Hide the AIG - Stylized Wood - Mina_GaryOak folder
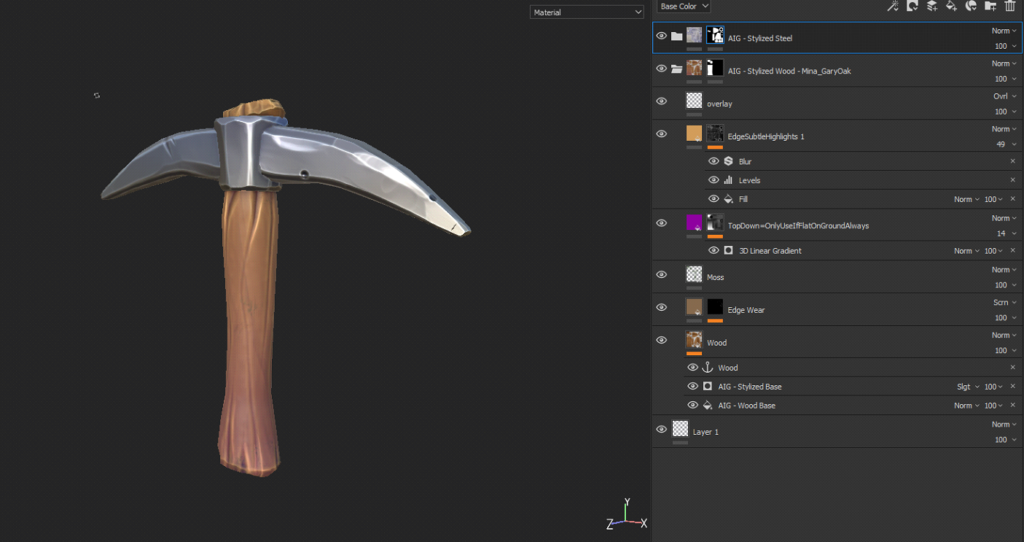Viewport: 1024px width, 542px height. [662, 69]
